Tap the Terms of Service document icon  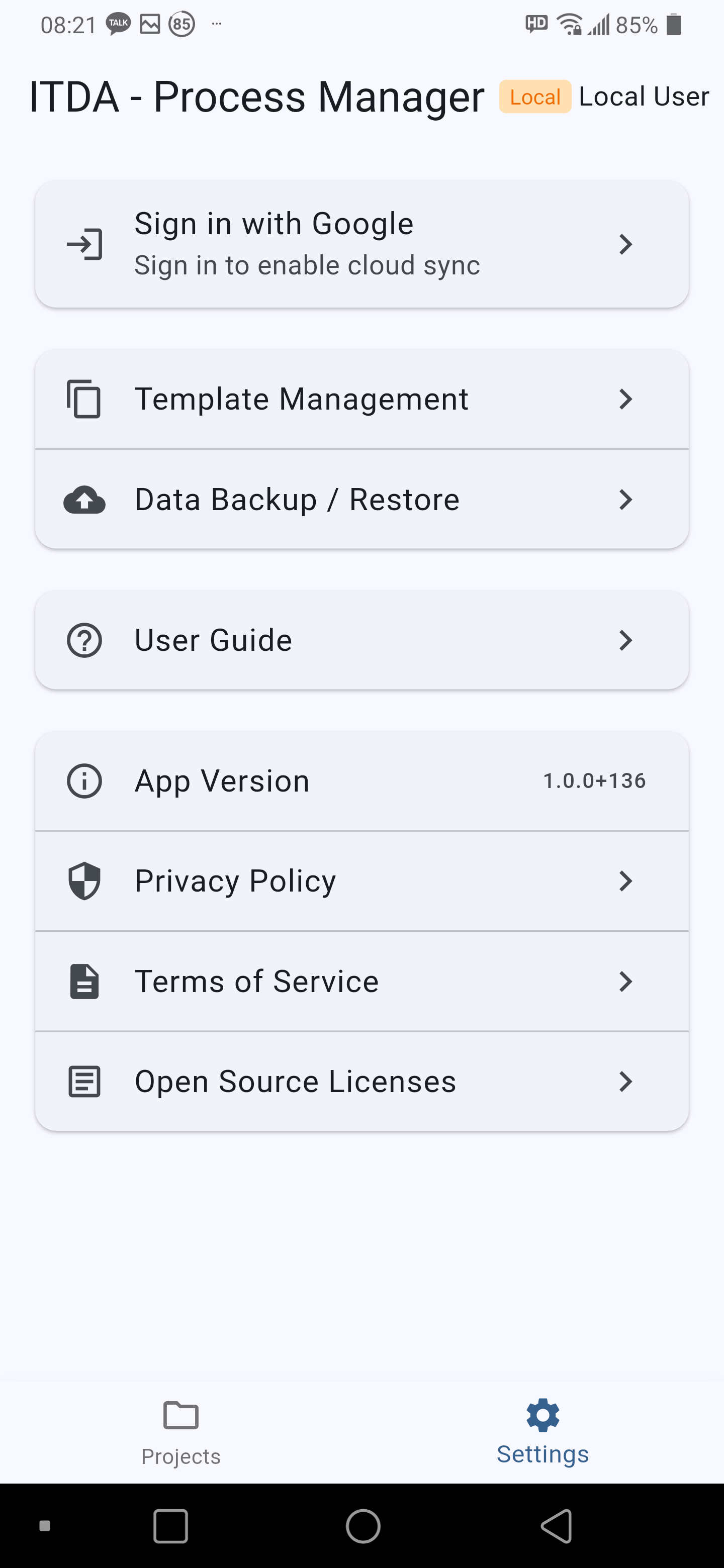pos(84,981)
